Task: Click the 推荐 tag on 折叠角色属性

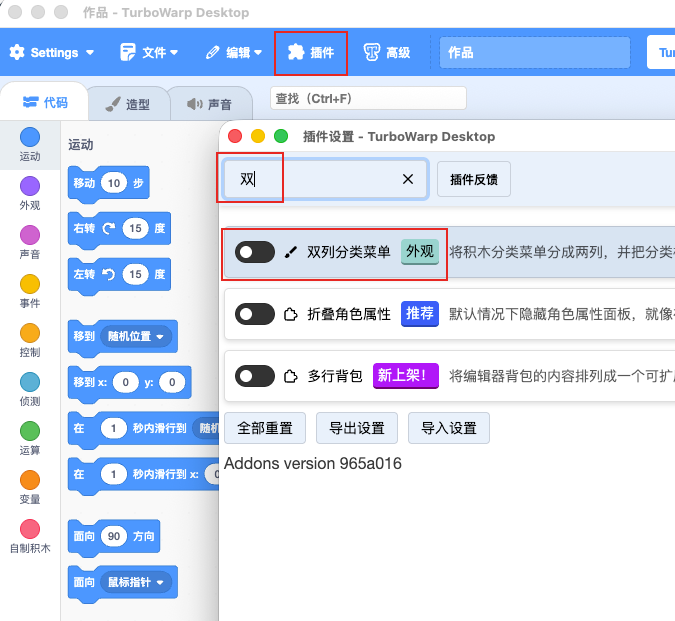Action: pos(420,314)
